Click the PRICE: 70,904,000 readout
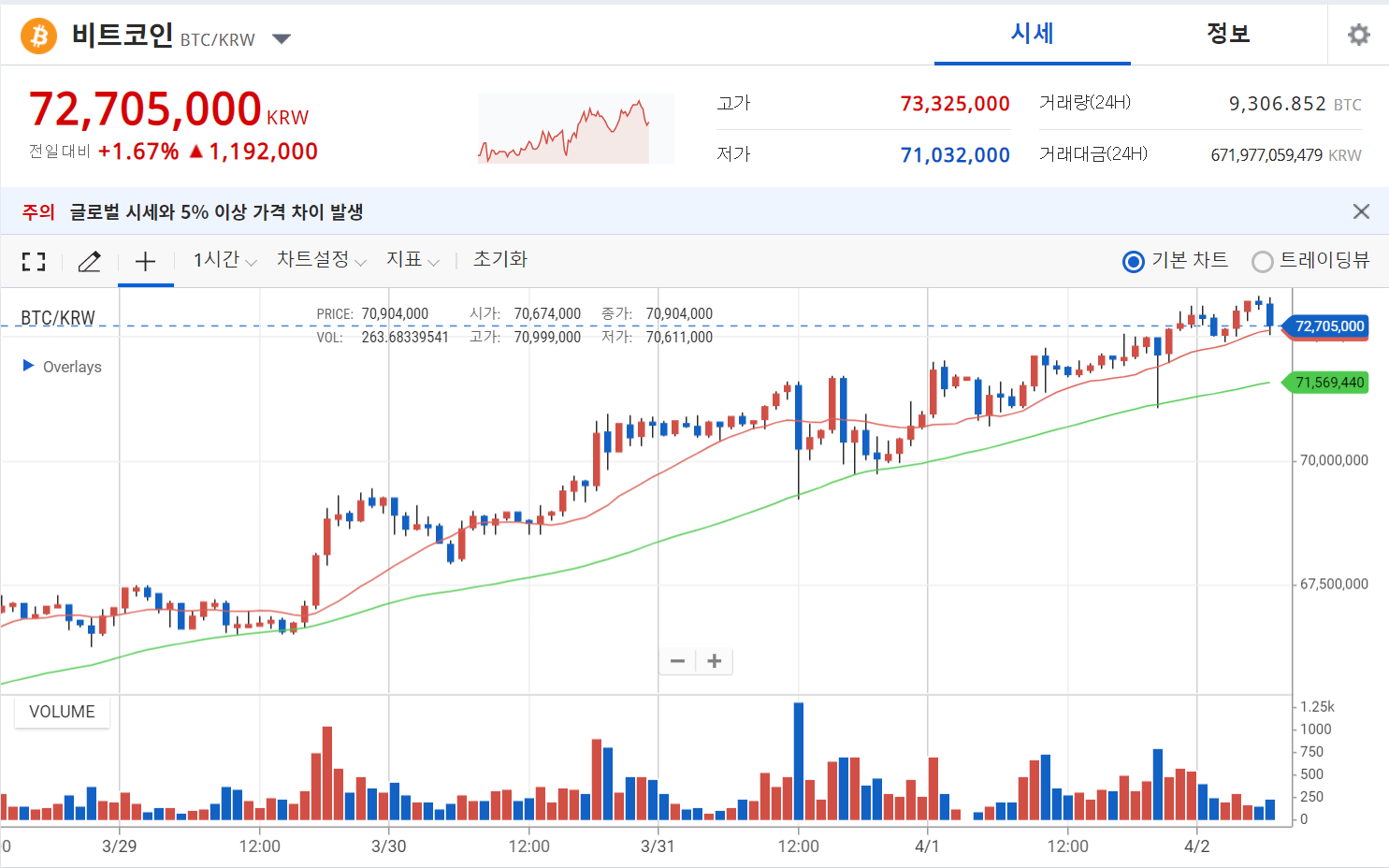 (x=372, y=314)
